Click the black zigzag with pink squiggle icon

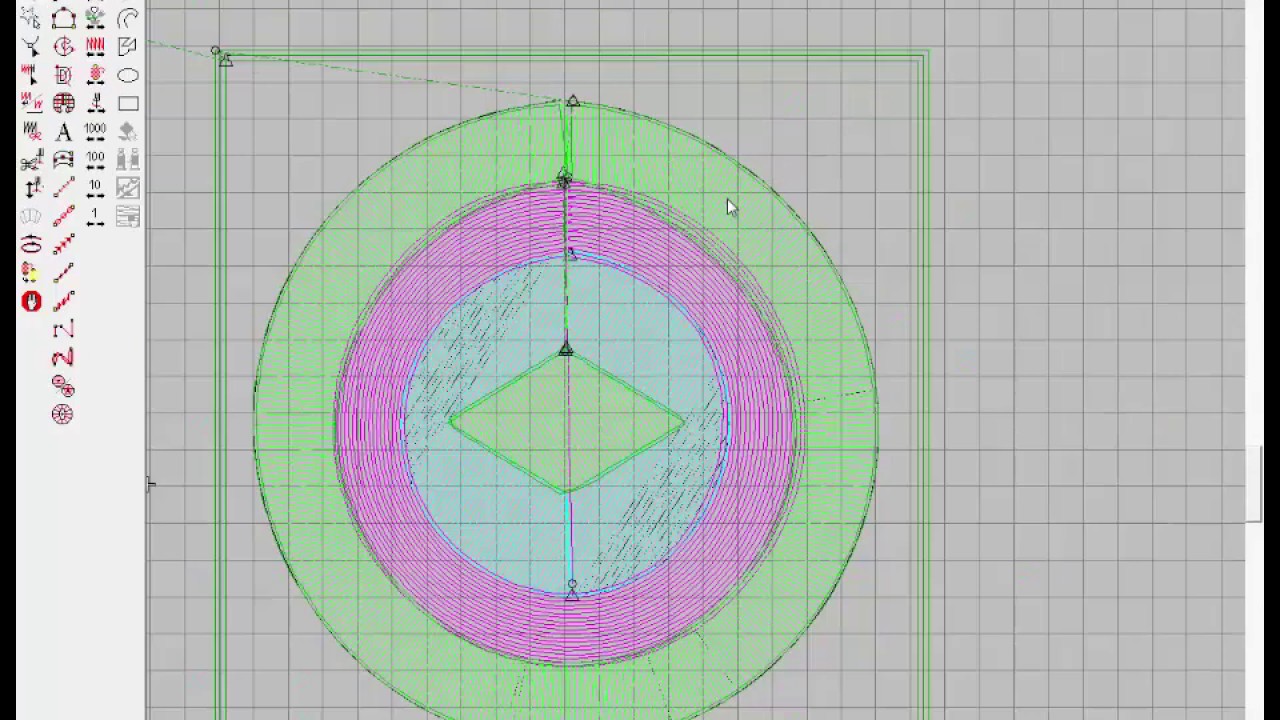click(x=31, y=131)
